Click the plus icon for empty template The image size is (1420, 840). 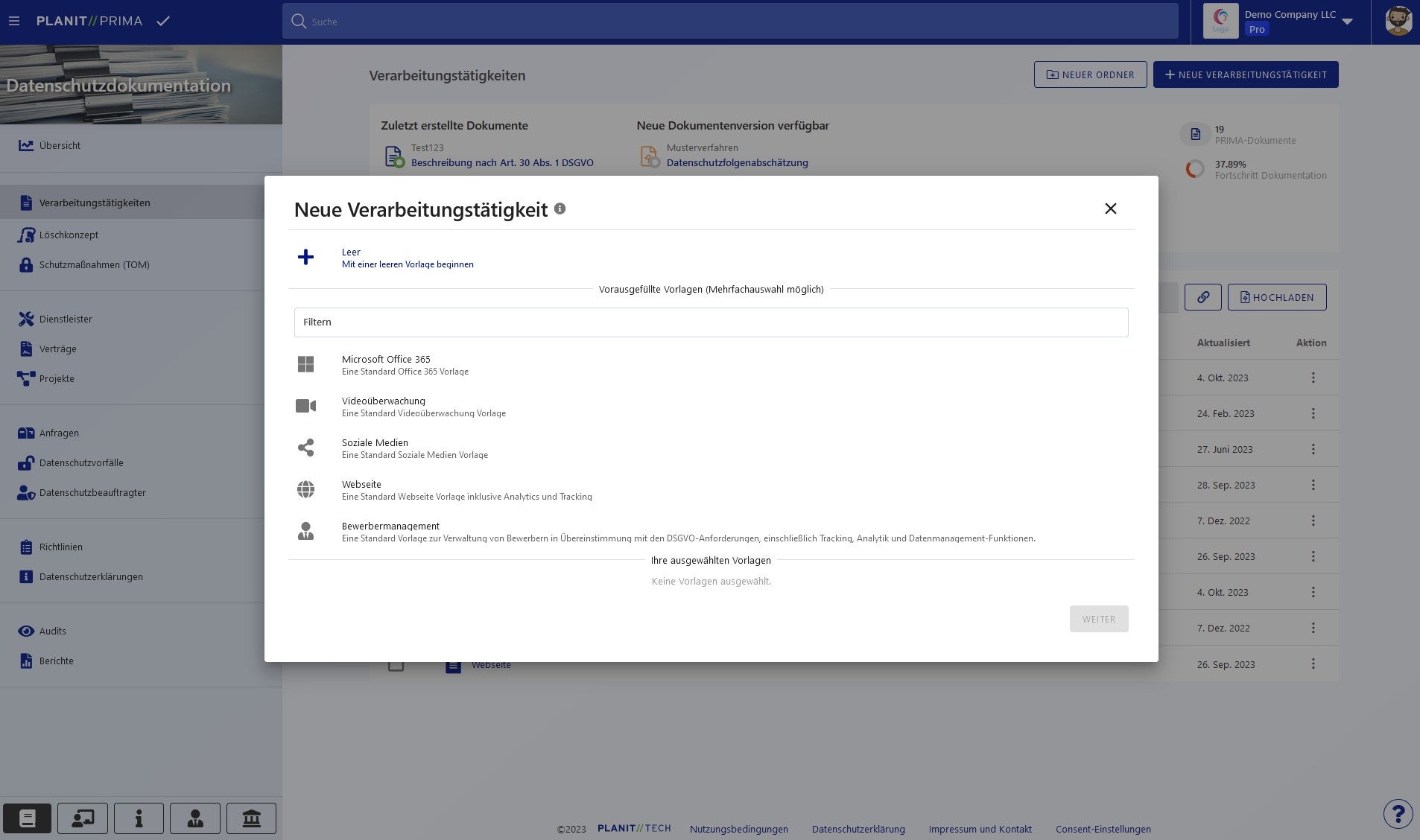(305, 258)
